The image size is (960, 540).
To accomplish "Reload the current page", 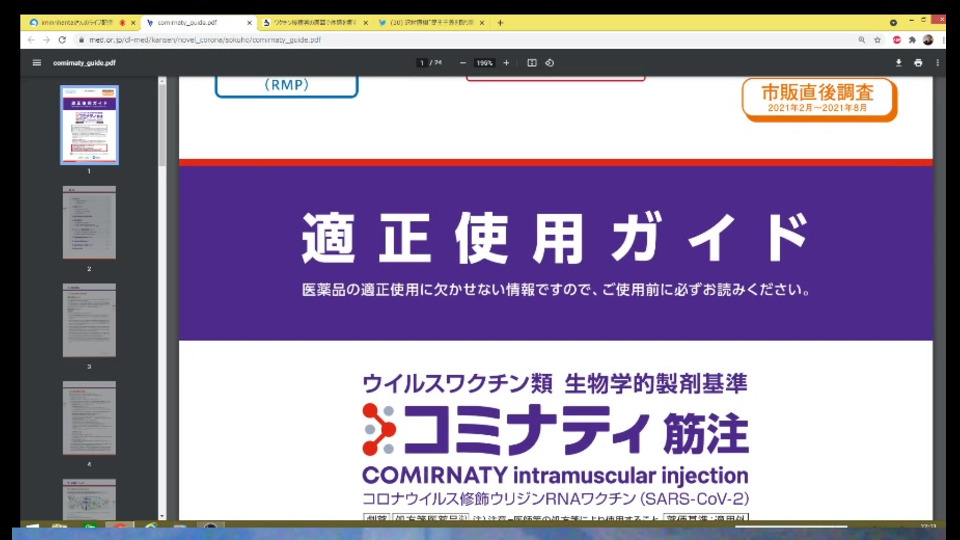I will point(62,40).
